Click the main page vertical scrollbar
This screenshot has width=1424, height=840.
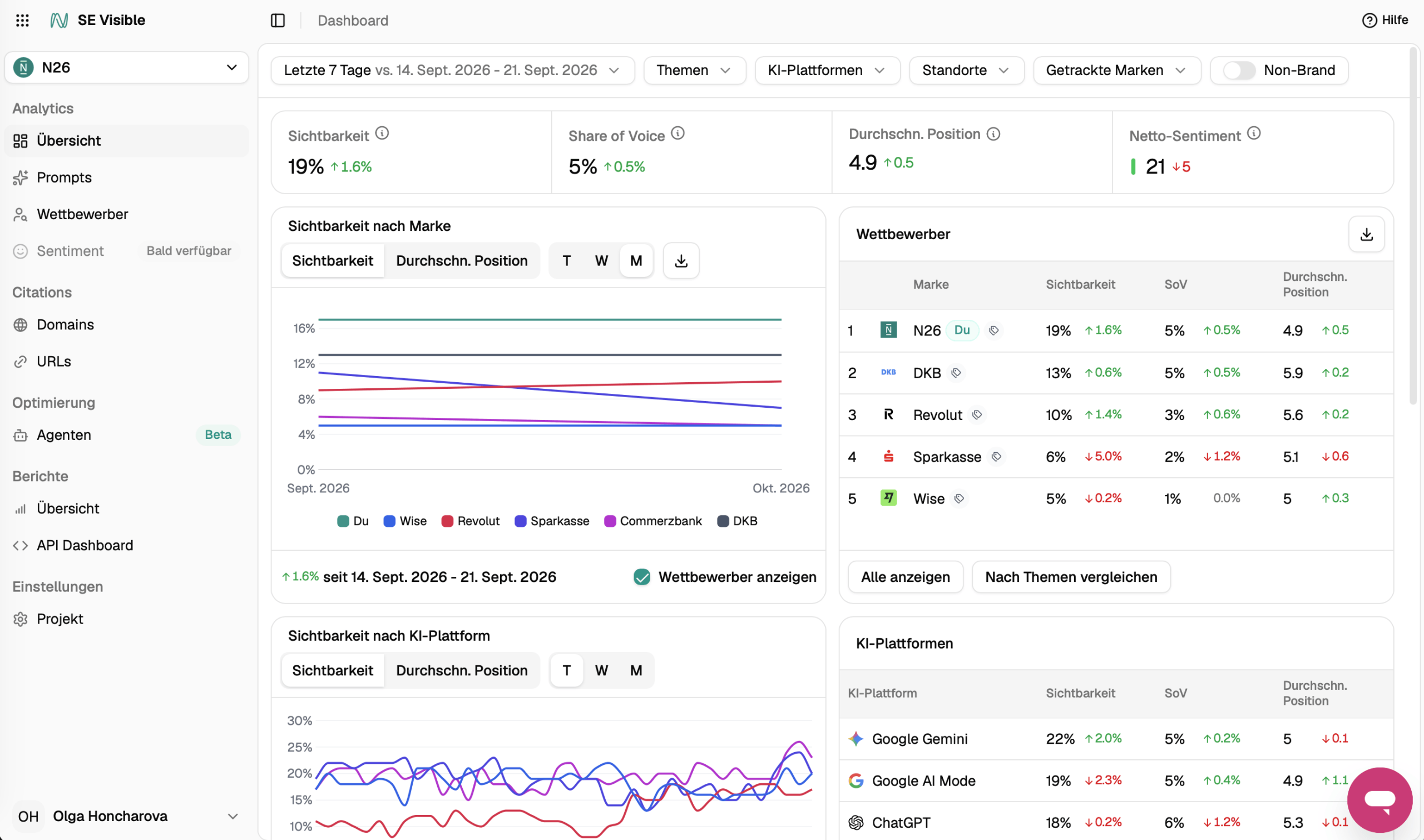(1413, 226)
